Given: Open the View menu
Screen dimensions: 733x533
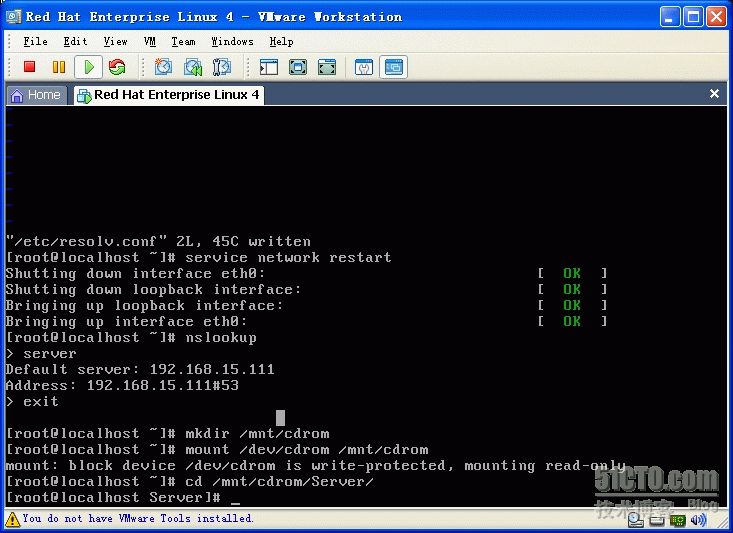Looking at the screenshot, I should point(115,42).
